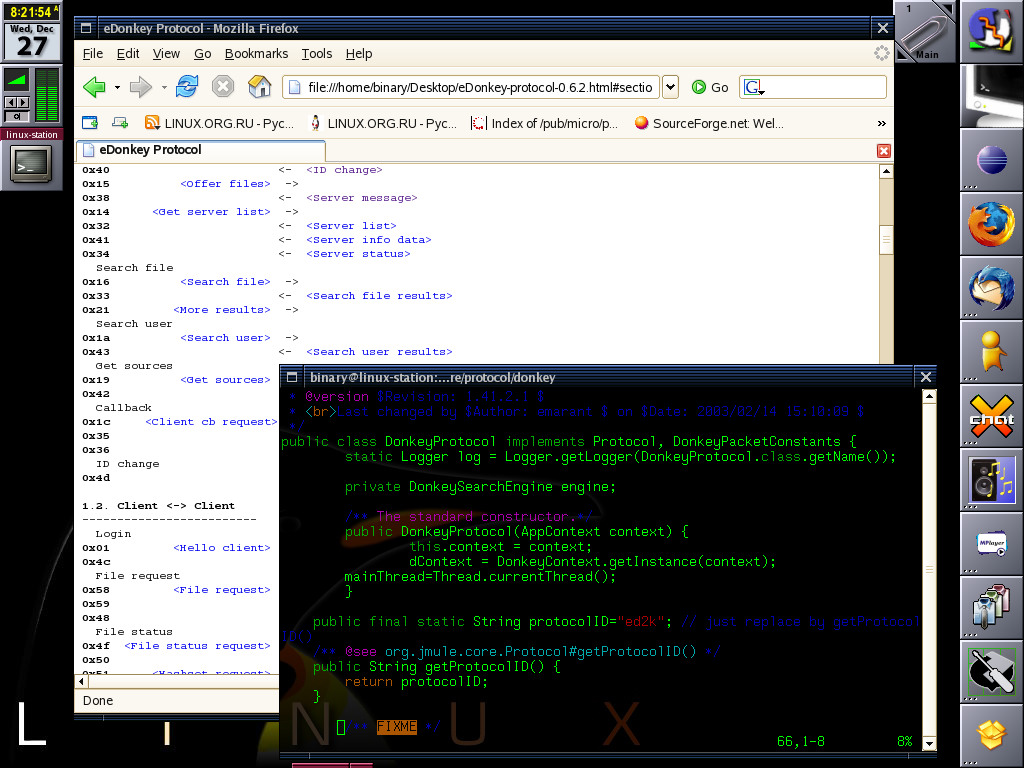
Task: Open the terminal window menu button
Action: point(292,377)
